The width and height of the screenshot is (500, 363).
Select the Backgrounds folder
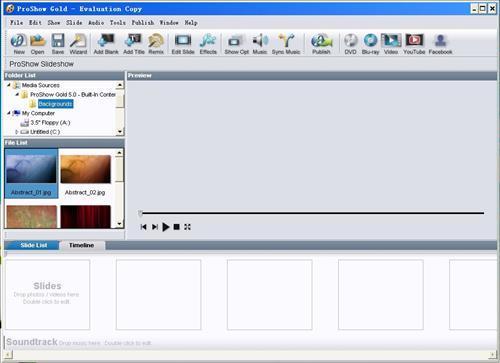(55, 104)
